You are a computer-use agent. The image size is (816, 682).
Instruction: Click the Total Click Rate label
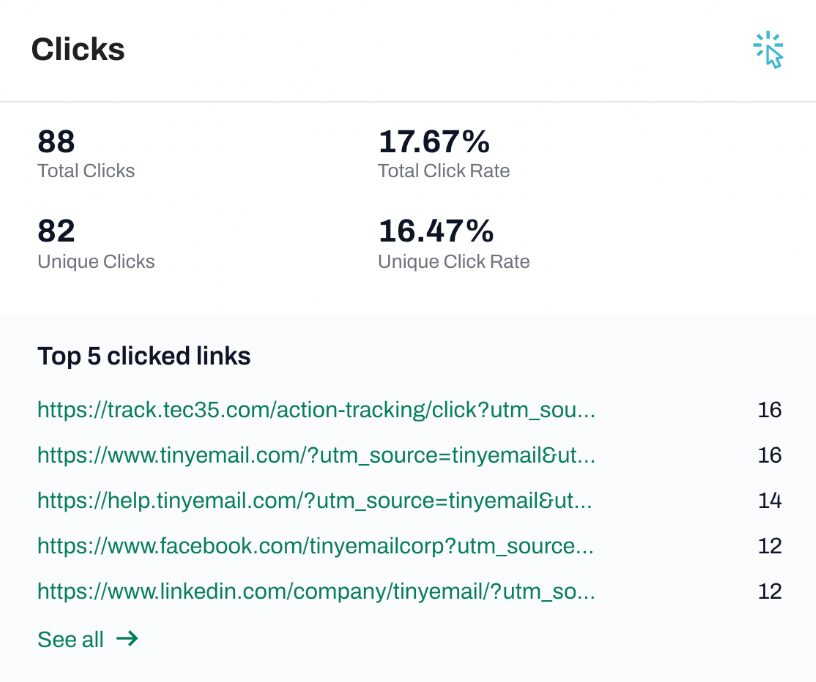click(x=444, y=171)
